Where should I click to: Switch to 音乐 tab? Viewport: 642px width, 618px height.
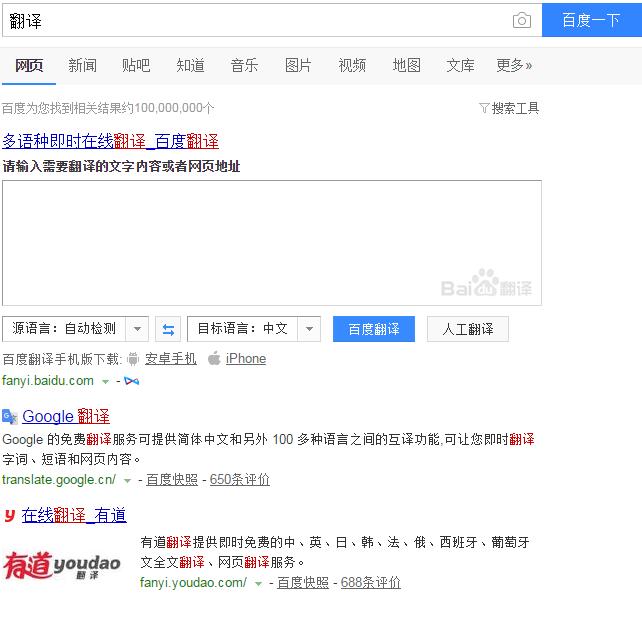coord(244,66)
